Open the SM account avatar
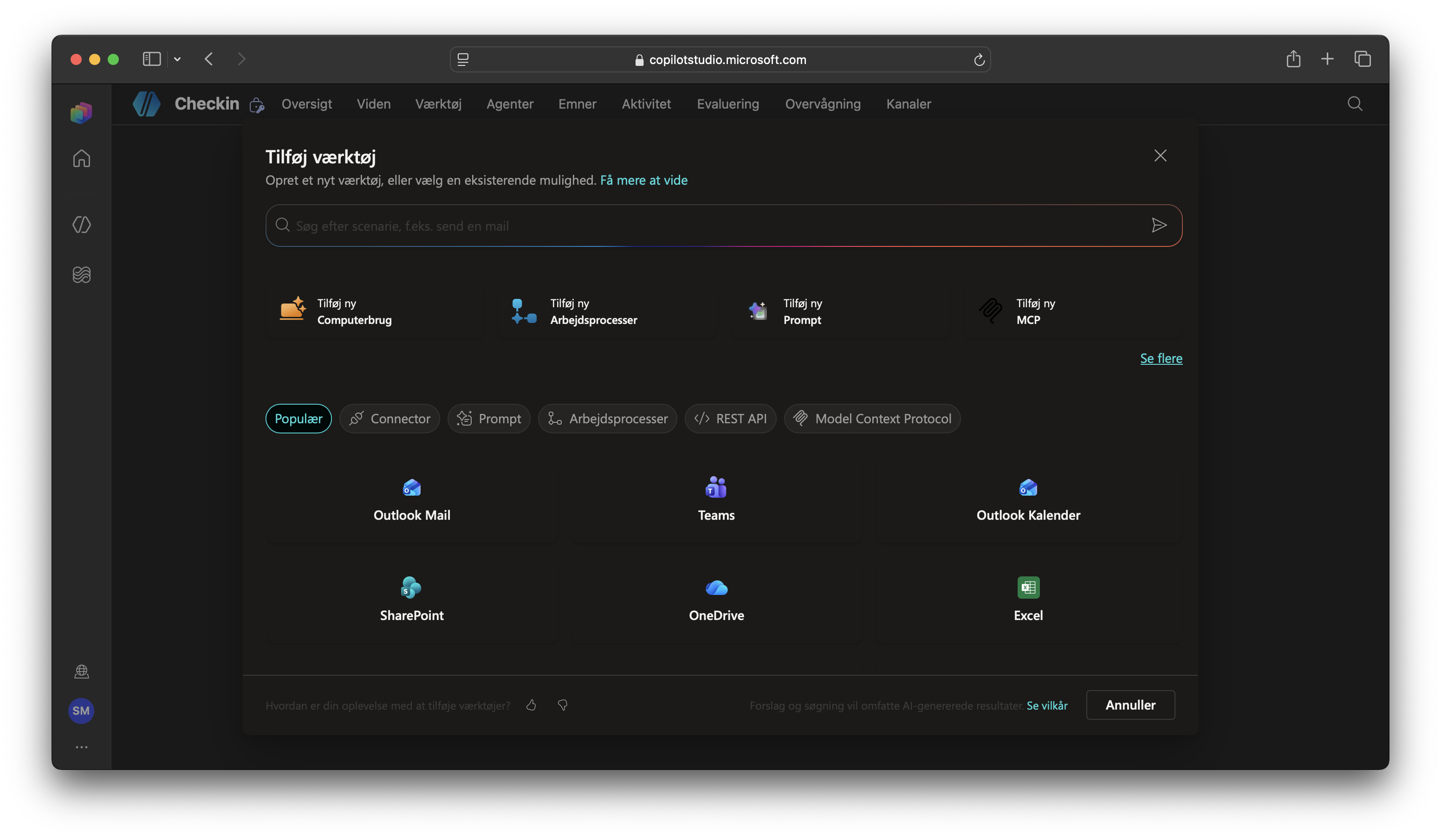The width and height of the screenshot is (1441, 840). point(81,711)
